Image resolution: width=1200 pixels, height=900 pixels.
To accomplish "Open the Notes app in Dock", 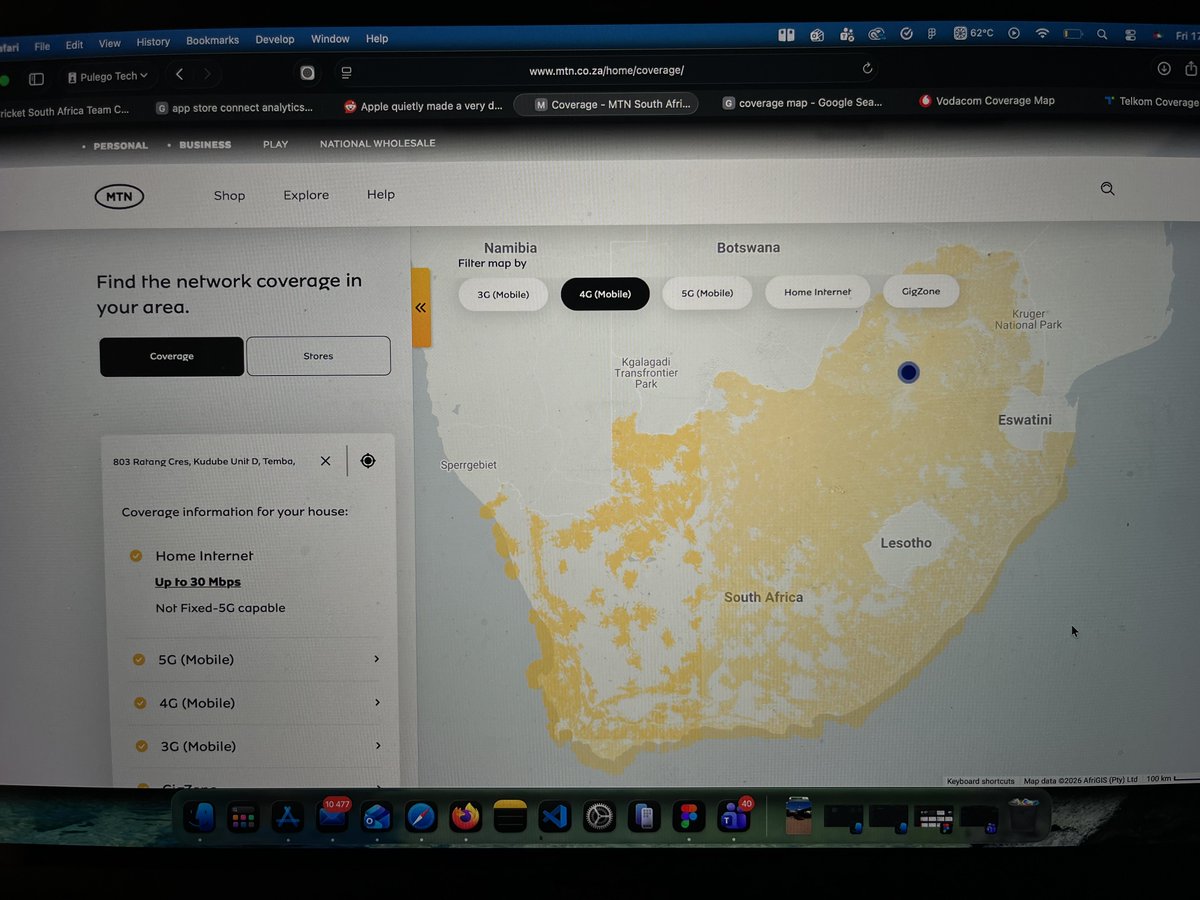I will [x=510, y=818].
